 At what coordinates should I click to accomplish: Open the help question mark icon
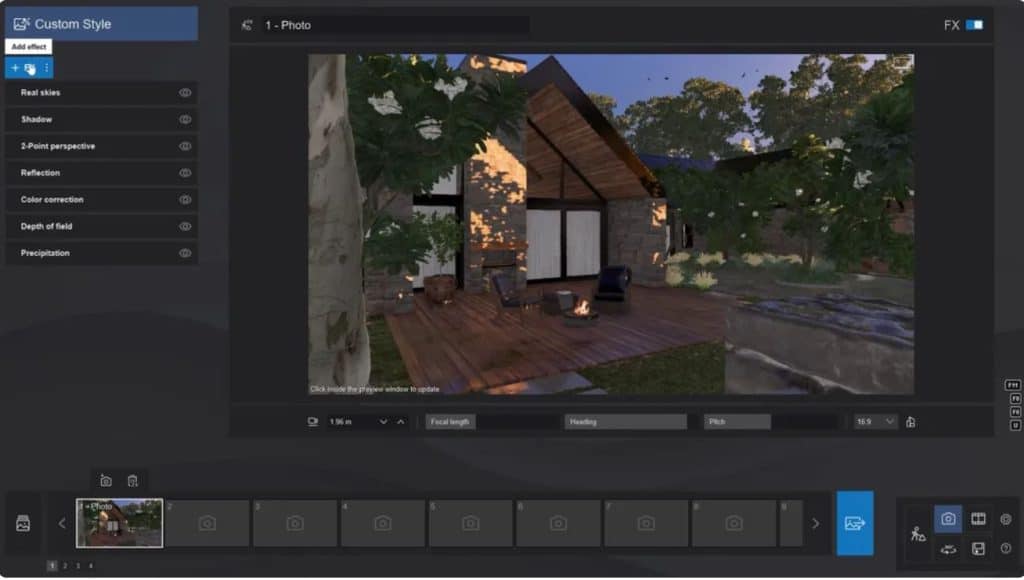1005,546
